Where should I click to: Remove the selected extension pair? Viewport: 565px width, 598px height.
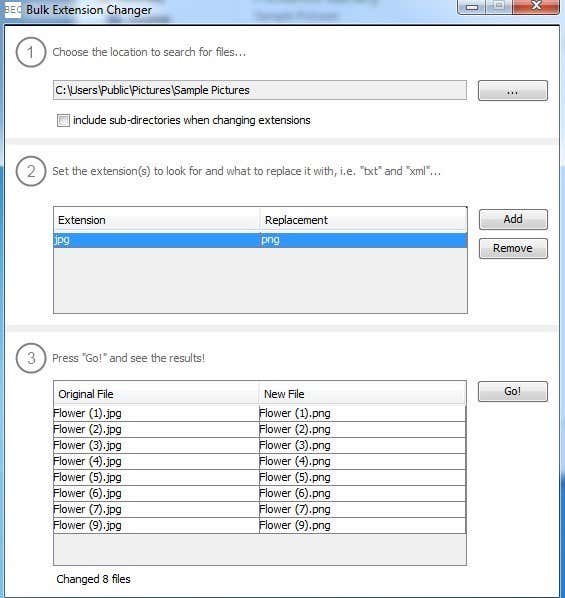click(x=513, y=248)
